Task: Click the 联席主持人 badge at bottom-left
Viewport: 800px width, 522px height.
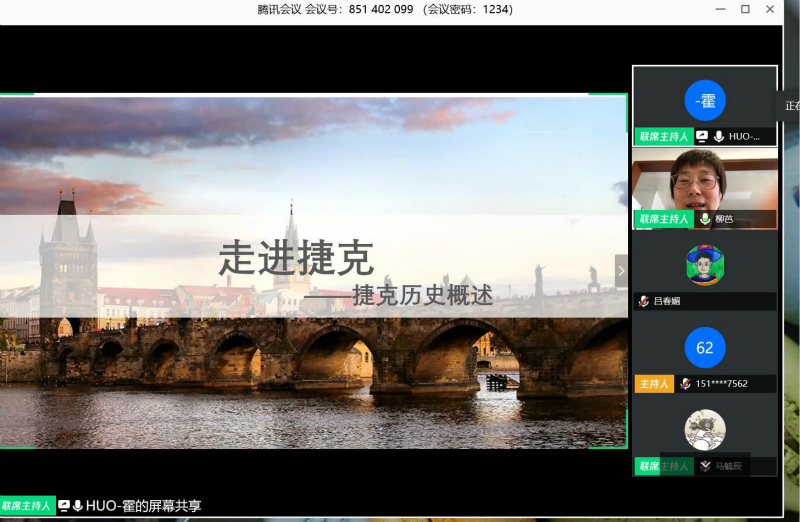Action: point(26,506)
